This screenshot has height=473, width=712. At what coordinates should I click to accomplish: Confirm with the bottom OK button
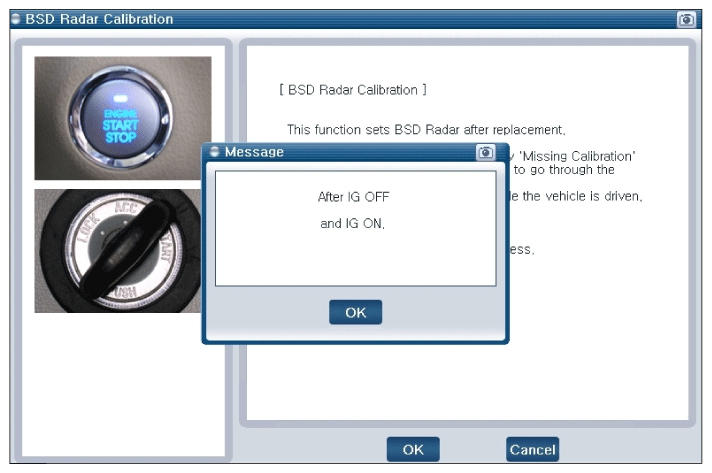[x=412, y=450]
